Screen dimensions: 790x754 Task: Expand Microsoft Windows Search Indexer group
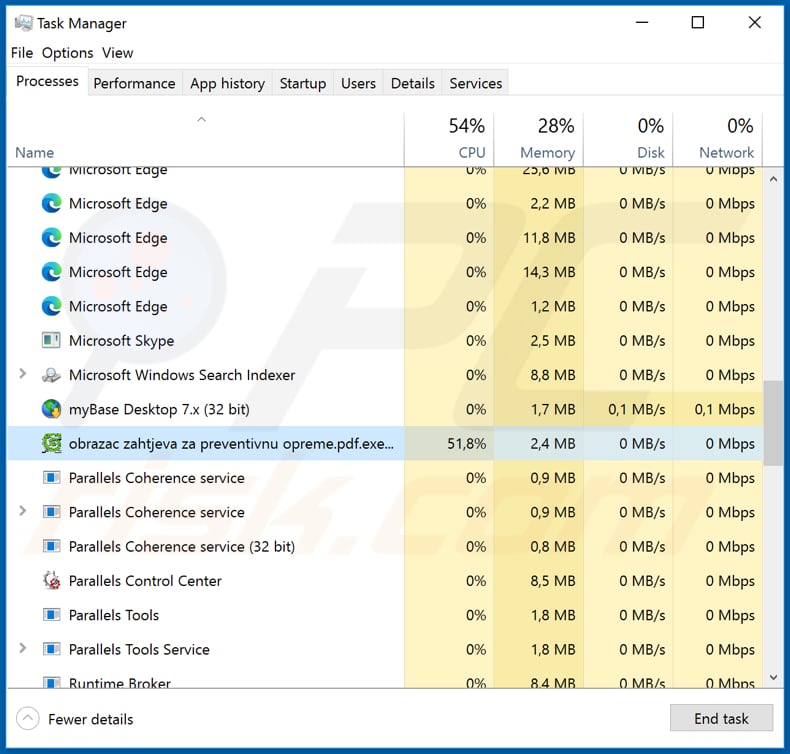click(x=23, y=374)
